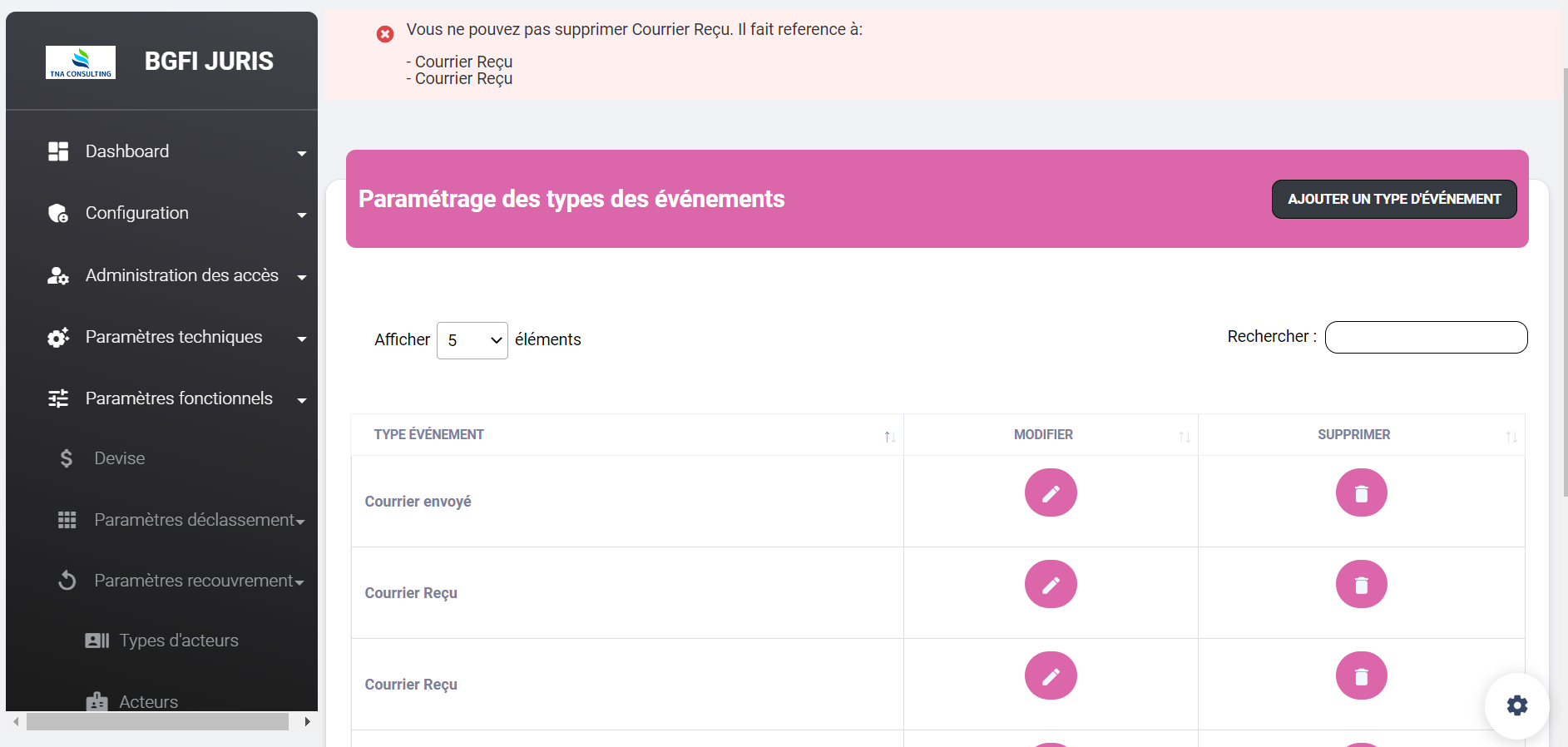Click the edit pencil for Courrier envoyé
The image size is (1568, 747).
pos(1050,492)
